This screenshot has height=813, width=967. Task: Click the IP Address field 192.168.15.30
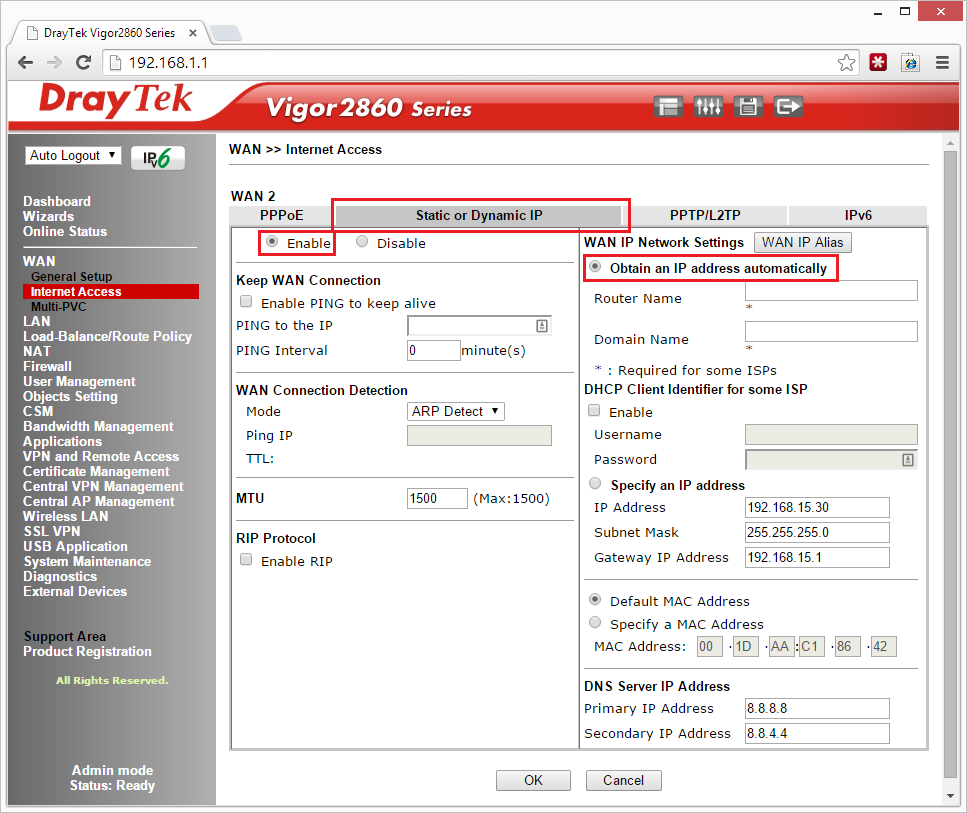point(817,508)
